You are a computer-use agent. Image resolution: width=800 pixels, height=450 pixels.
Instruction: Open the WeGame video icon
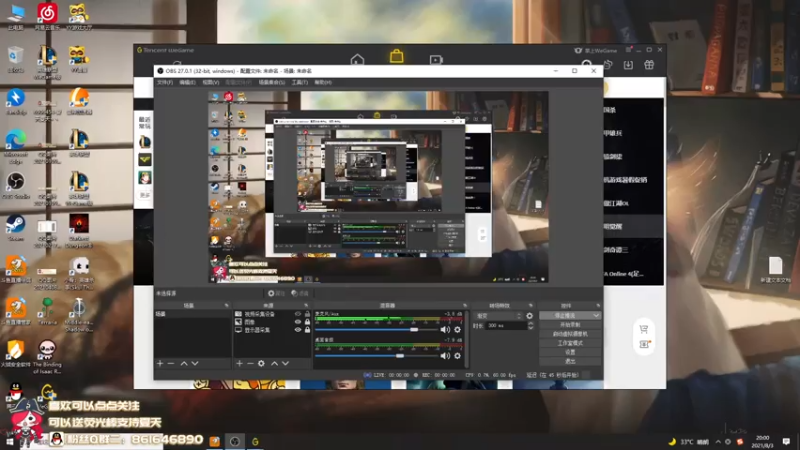436,60
